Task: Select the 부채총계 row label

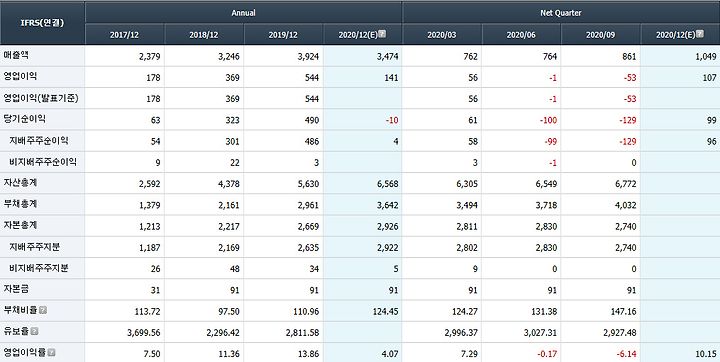Action: [x=21, y=204]
